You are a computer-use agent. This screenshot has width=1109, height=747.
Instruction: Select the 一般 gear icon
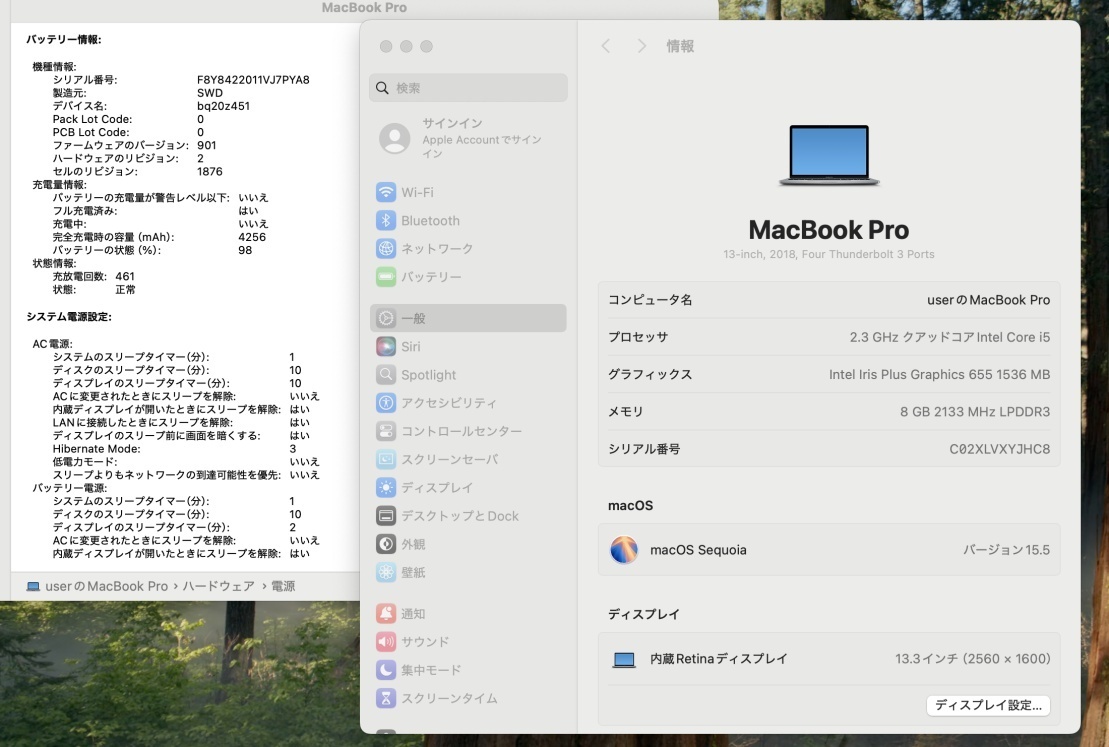pos(385,318)
